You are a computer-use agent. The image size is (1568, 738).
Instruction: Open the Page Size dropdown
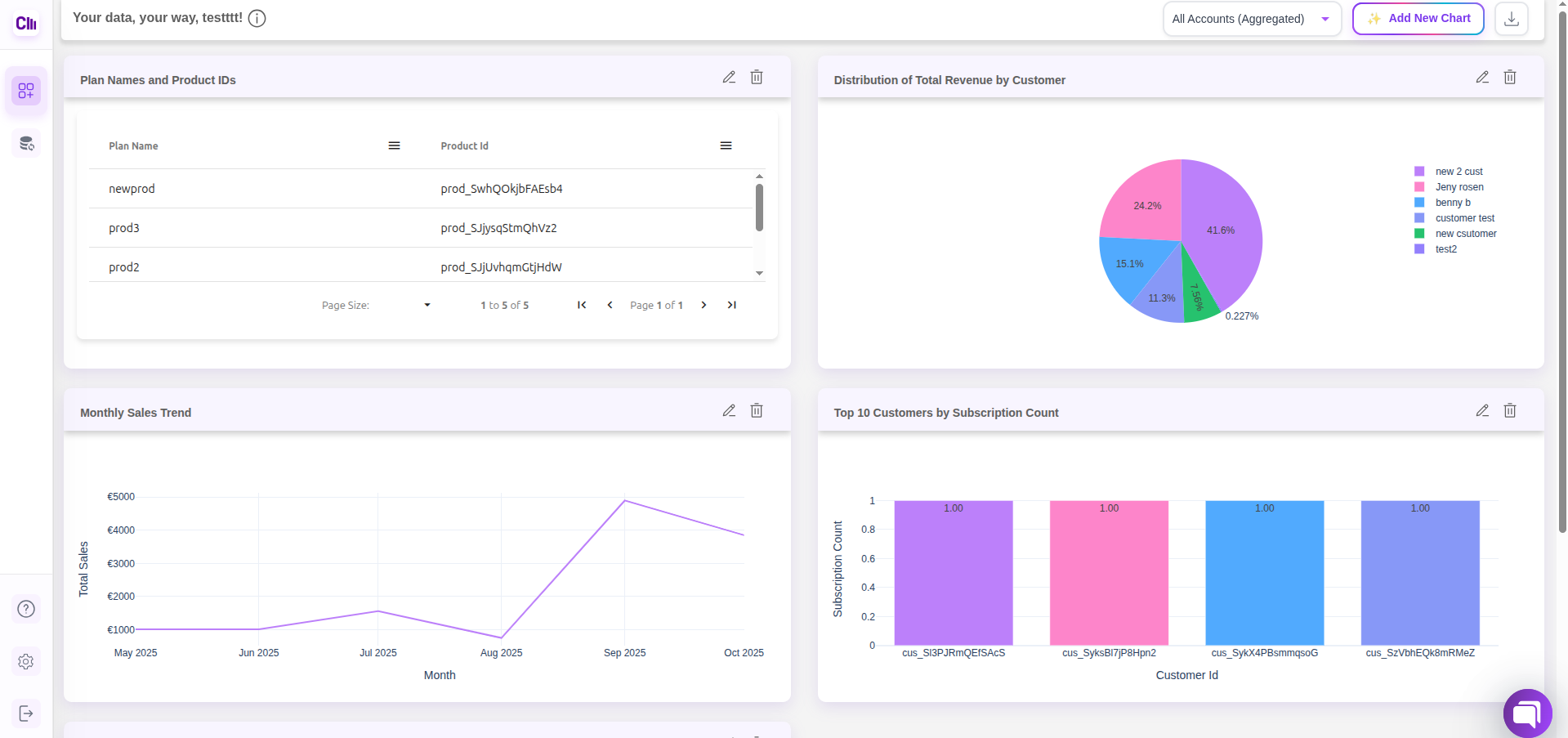point(427,305)
